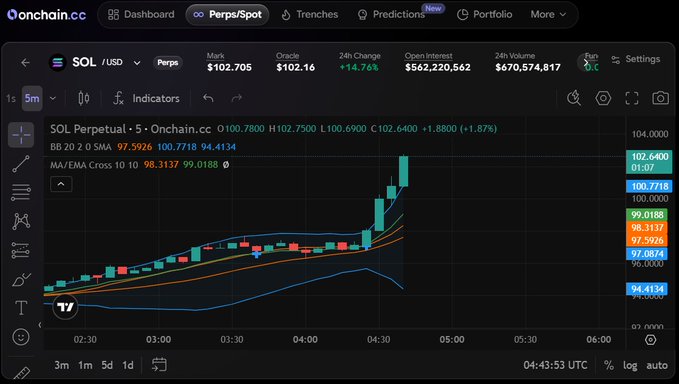Click the 99.0188 green price label
679x384 pixels.
[x=647, y=215]
